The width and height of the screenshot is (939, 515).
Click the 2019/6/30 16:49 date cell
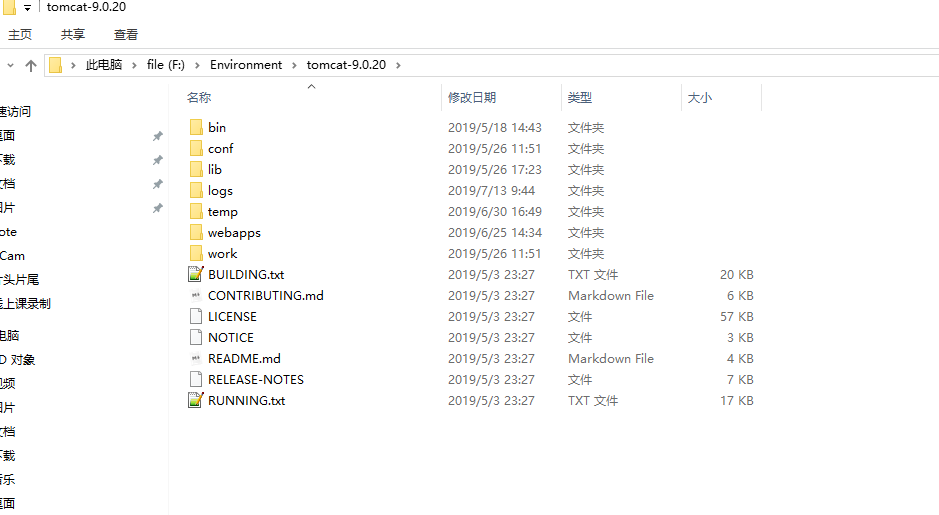tap(495, 211)
